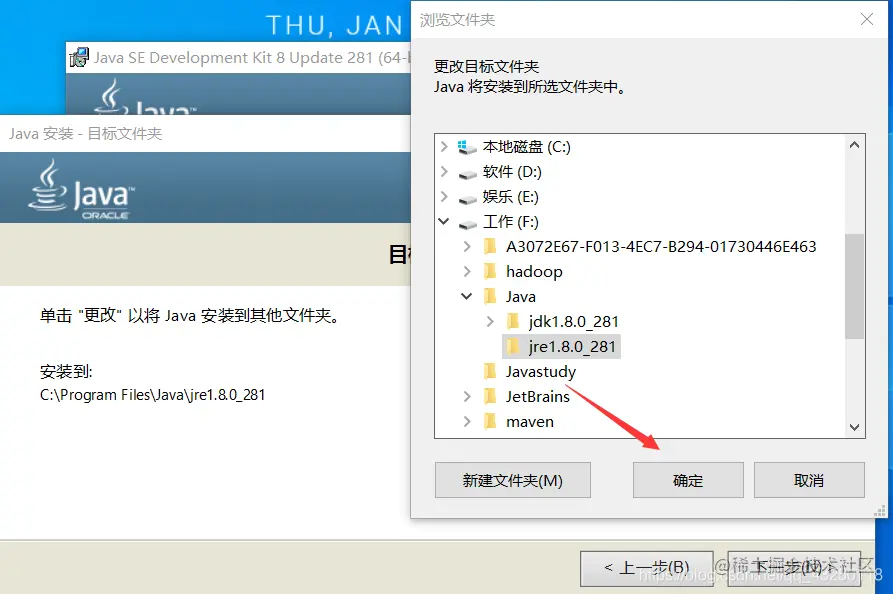Close the 浏览文件夹 dialog
The image size is (893, 594).
tap(867, 19)
